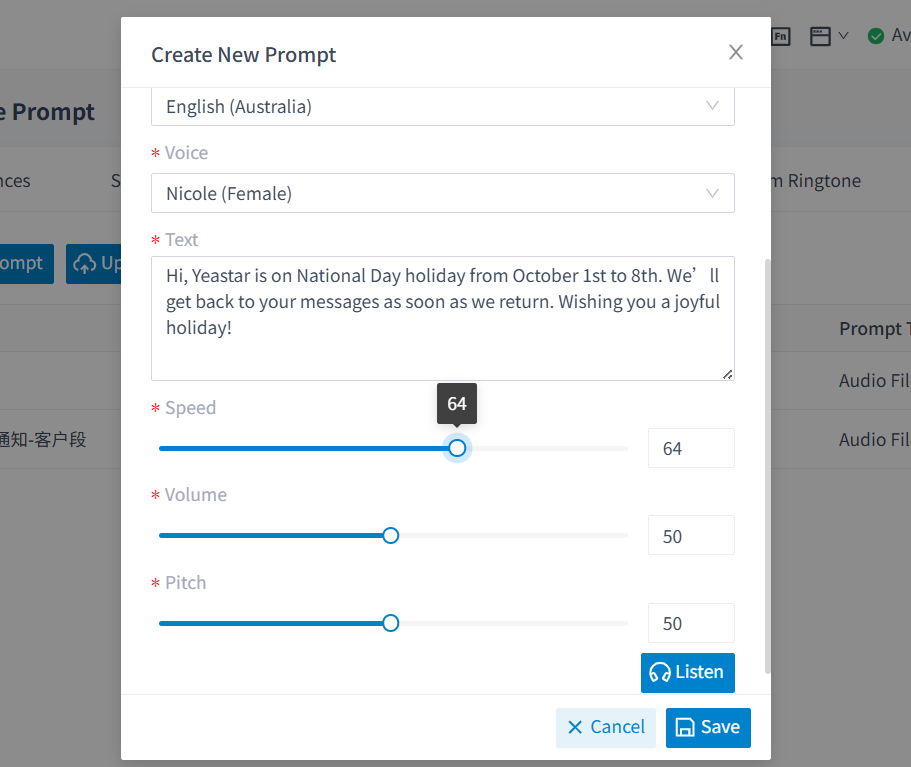
Task: Click the window panel icon beside the Fn icon
Action: [x=822, y=35]
